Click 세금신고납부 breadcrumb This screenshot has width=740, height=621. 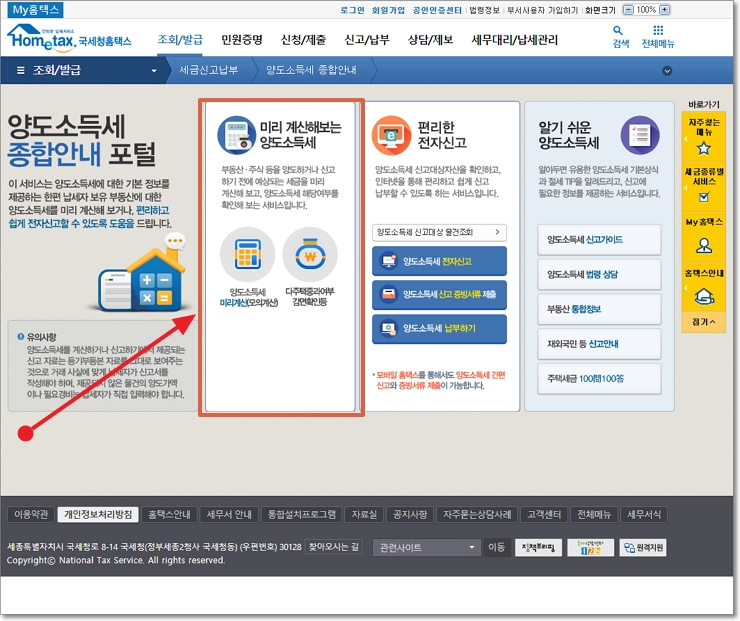tap(208, 70)
